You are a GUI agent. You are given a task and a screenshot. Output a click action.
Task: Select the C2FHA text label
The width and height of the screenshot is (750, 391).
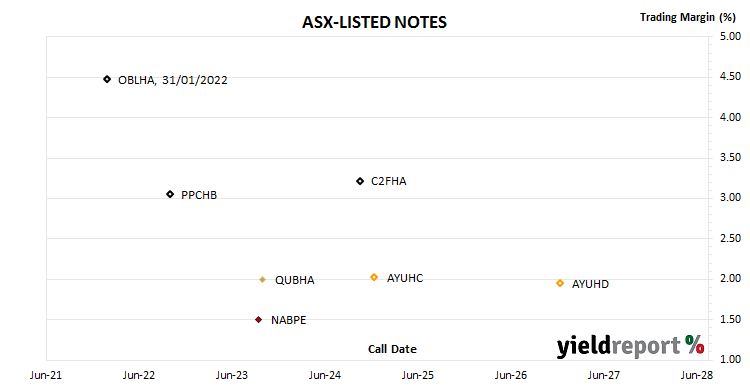tap(388, 181)
